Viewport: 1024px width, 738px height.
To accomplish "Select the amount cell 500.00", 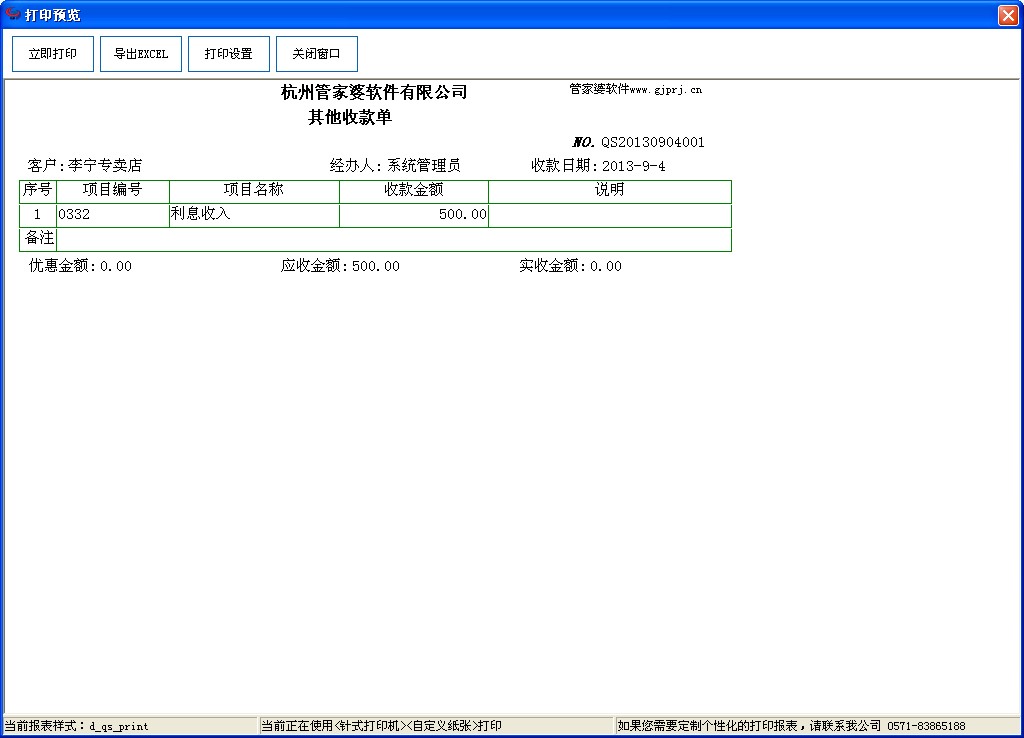I will click(414, 215).
